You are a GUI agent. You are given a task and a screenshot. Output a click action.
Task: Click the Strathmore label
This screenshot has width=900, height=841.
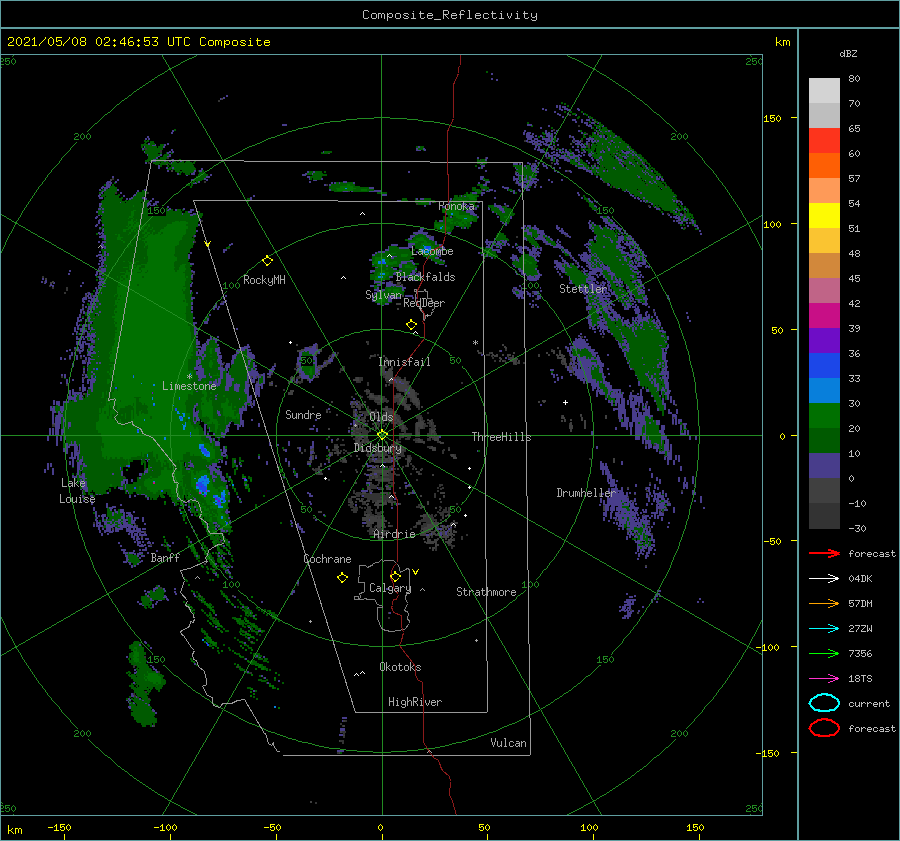point(486,592)
